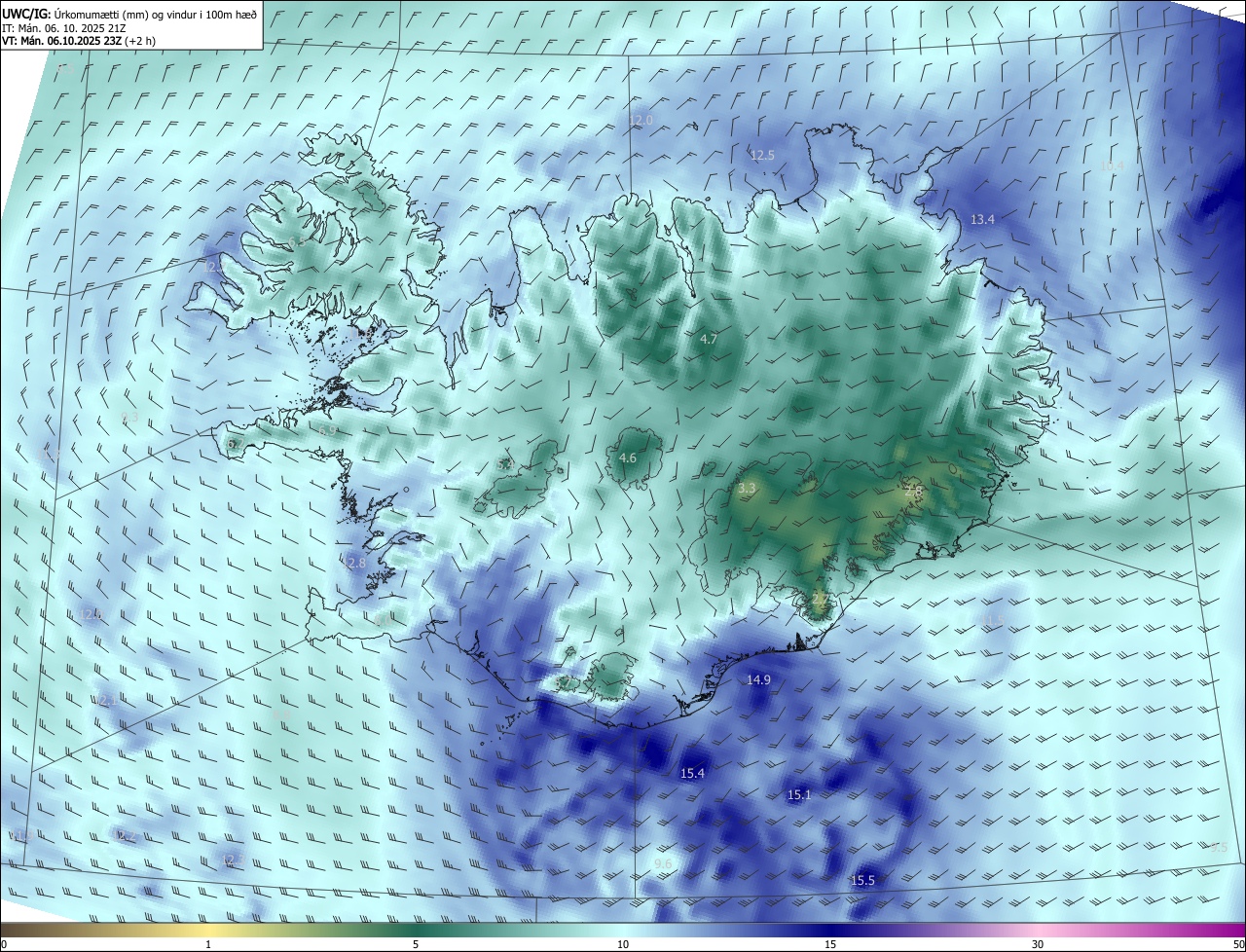Click the UWC/IG title in the header box
This screenshot has width=1246, height=952.
coord(25,15)
